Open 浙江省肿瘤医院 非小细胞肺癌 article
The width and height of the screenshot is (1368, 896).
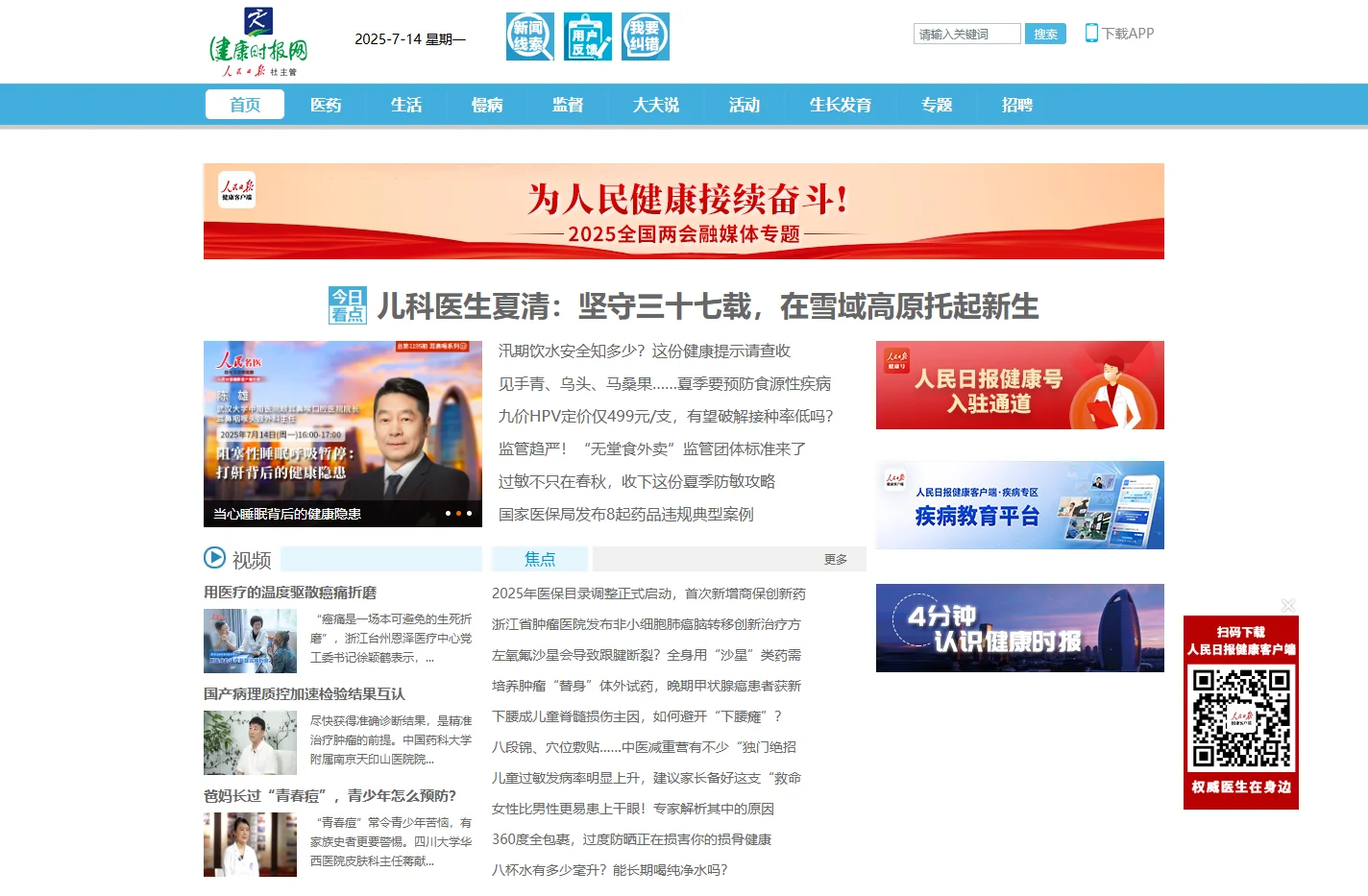point(647,624)
